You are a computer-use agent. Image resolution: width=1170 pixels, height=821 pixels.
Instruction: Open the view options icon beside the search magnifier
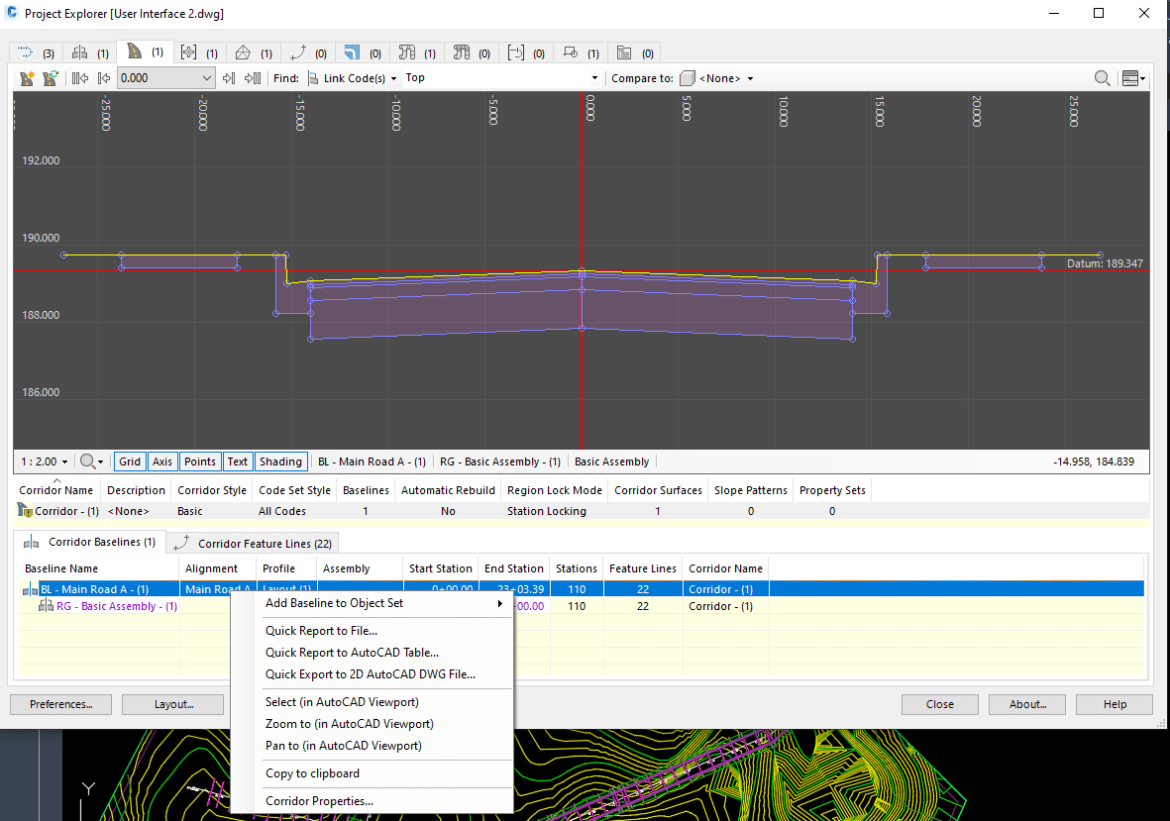click(x=1131, y=77)
